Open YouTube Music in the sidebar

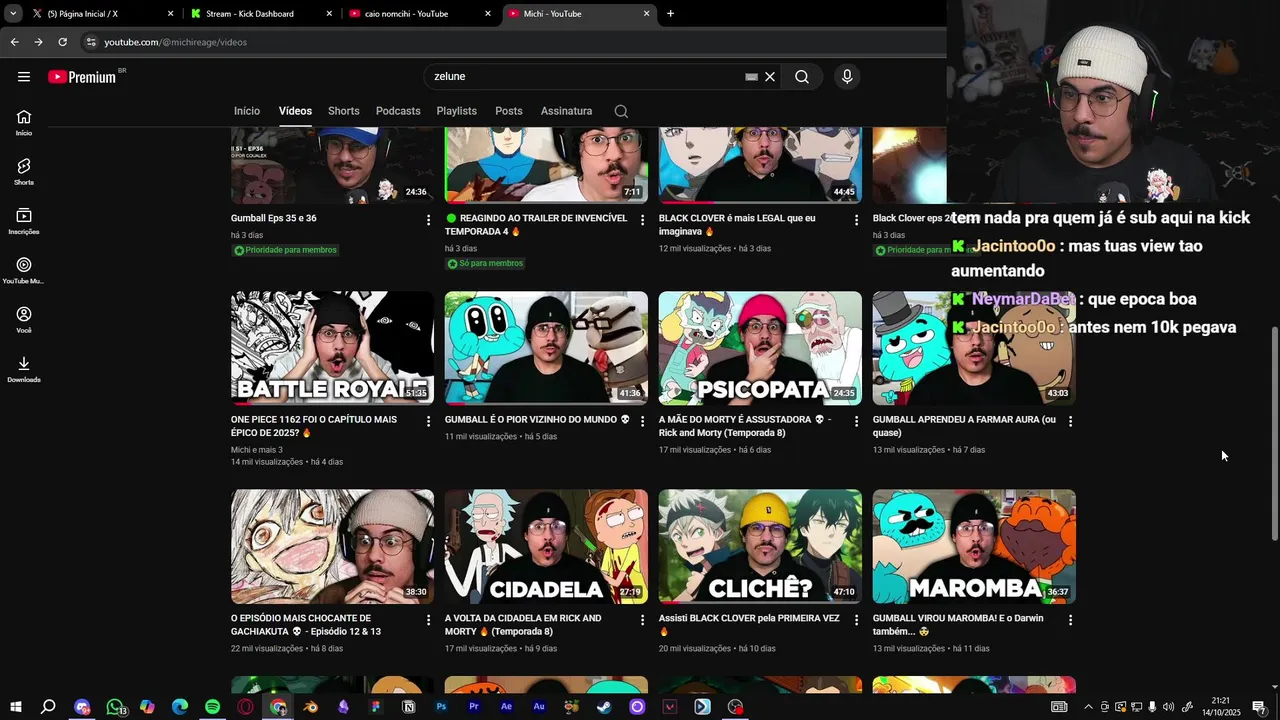24,270
